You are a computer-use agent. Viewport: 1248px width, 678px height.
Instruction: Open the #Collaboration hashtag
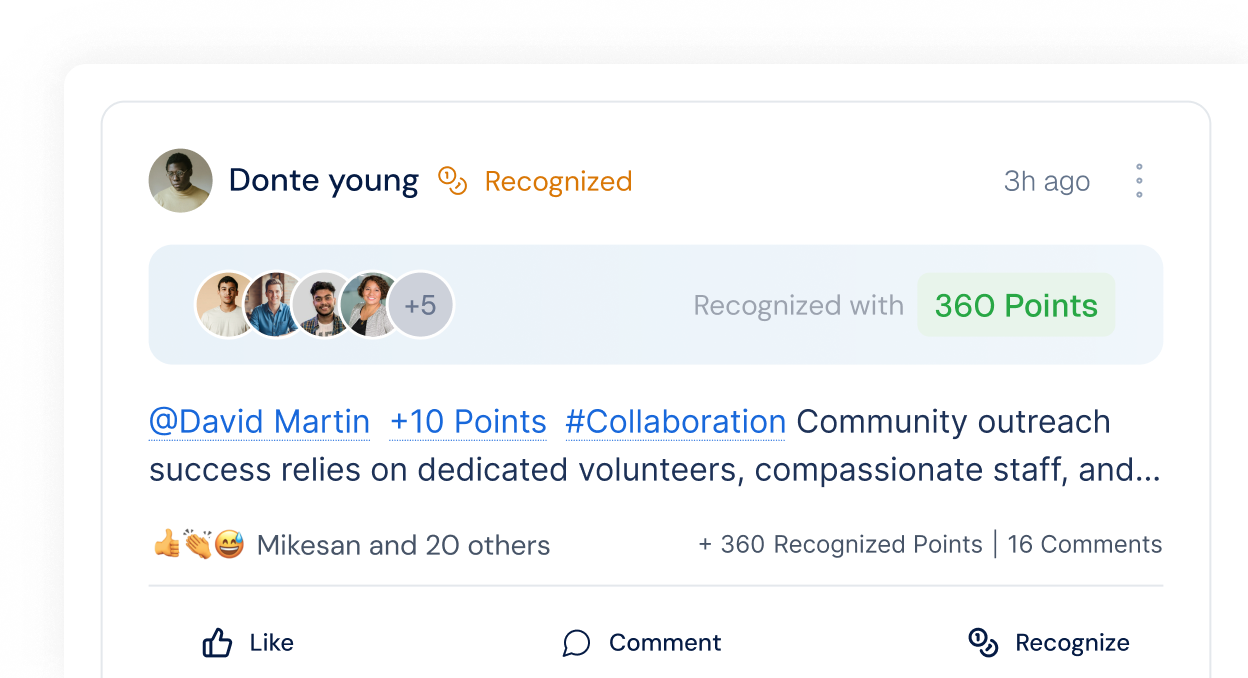675,422
